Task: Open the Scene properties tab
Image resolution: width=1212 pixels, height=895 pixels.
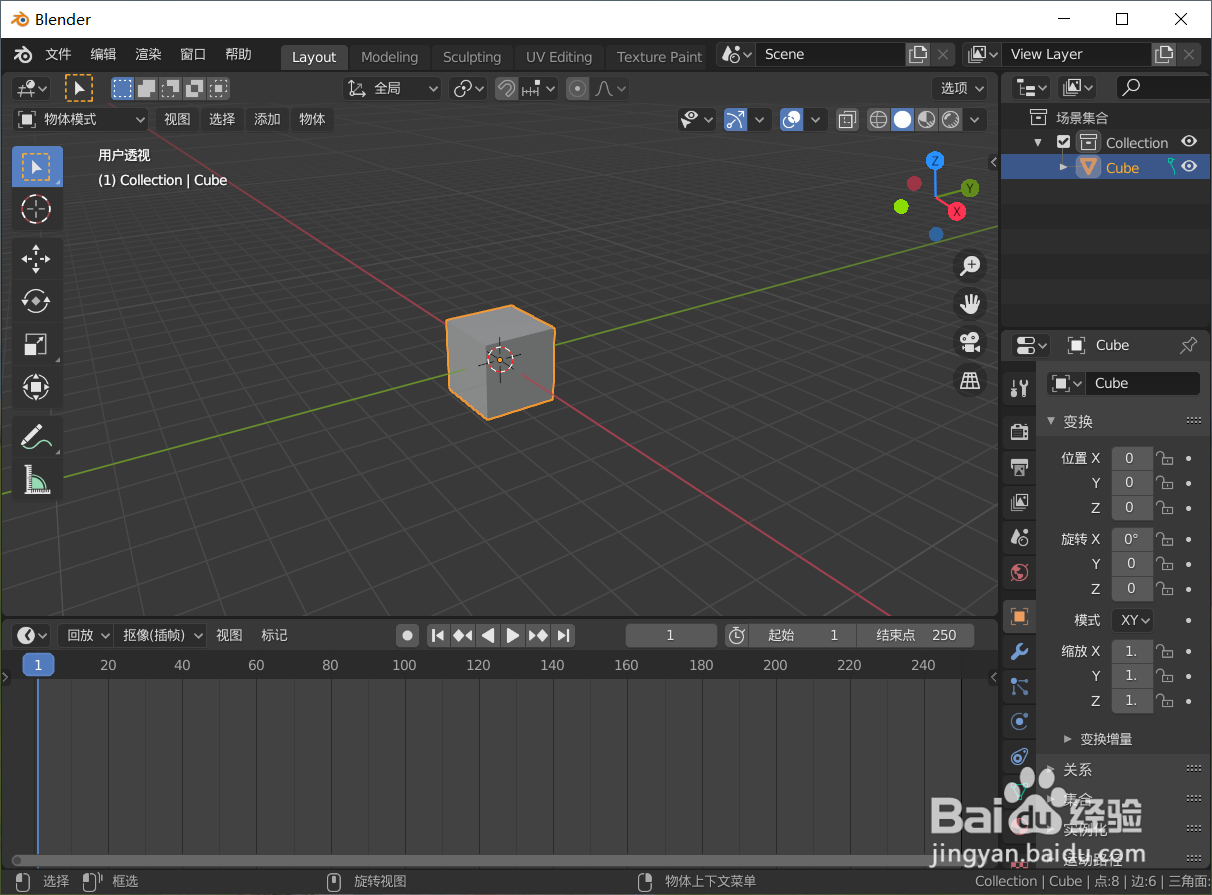Action: (x=1019, y=537)
